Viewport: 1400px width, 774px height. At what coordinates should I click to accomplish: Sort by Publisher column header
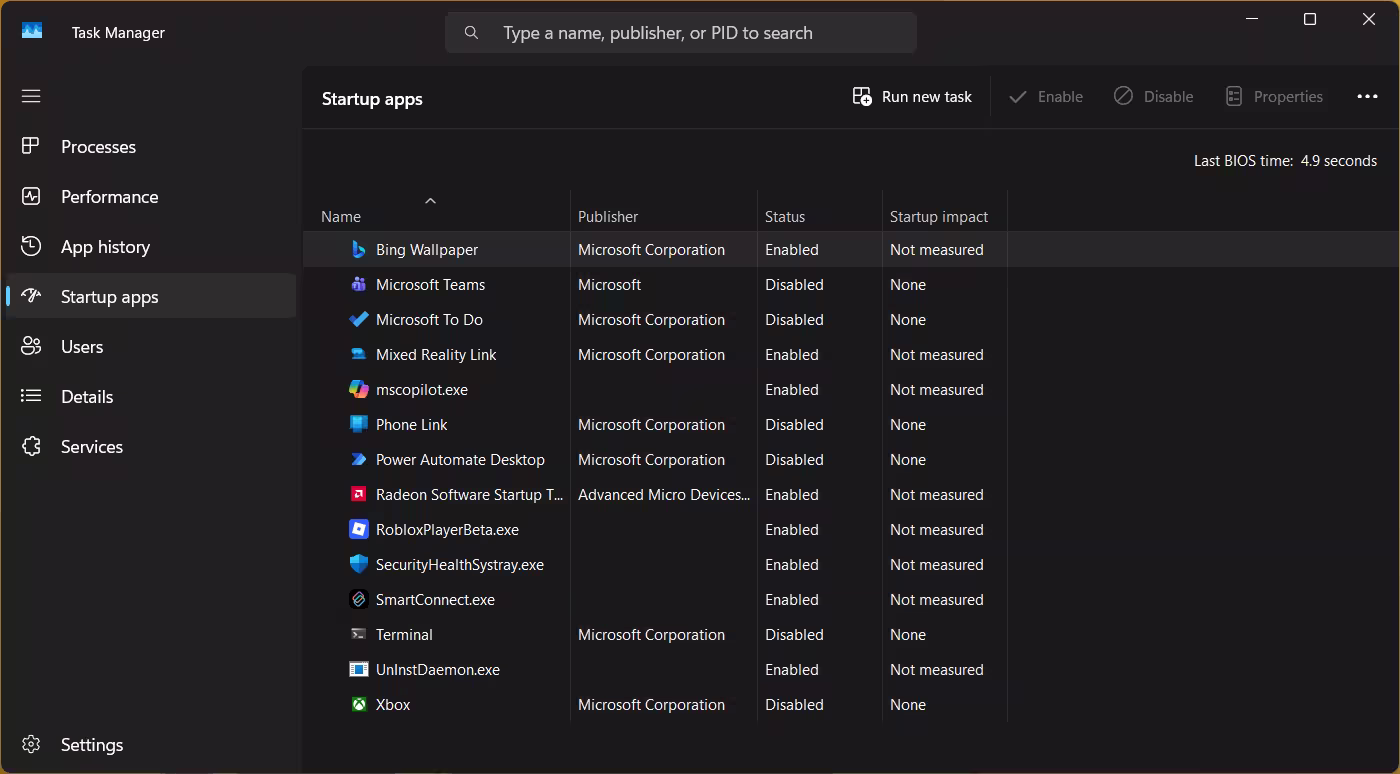pyautogui.click(x=664, y=211)
